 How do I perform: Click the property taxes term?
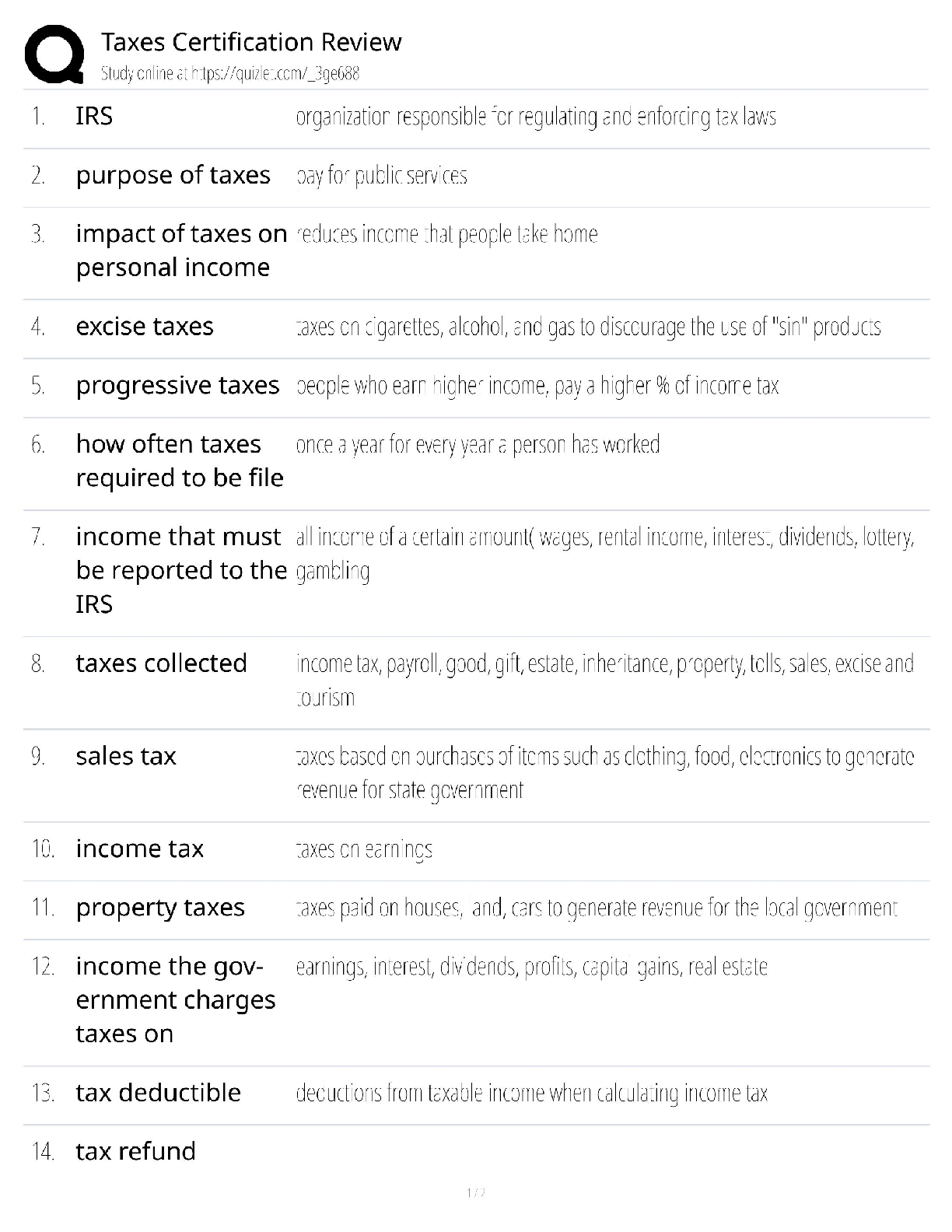tap(160, 908)
